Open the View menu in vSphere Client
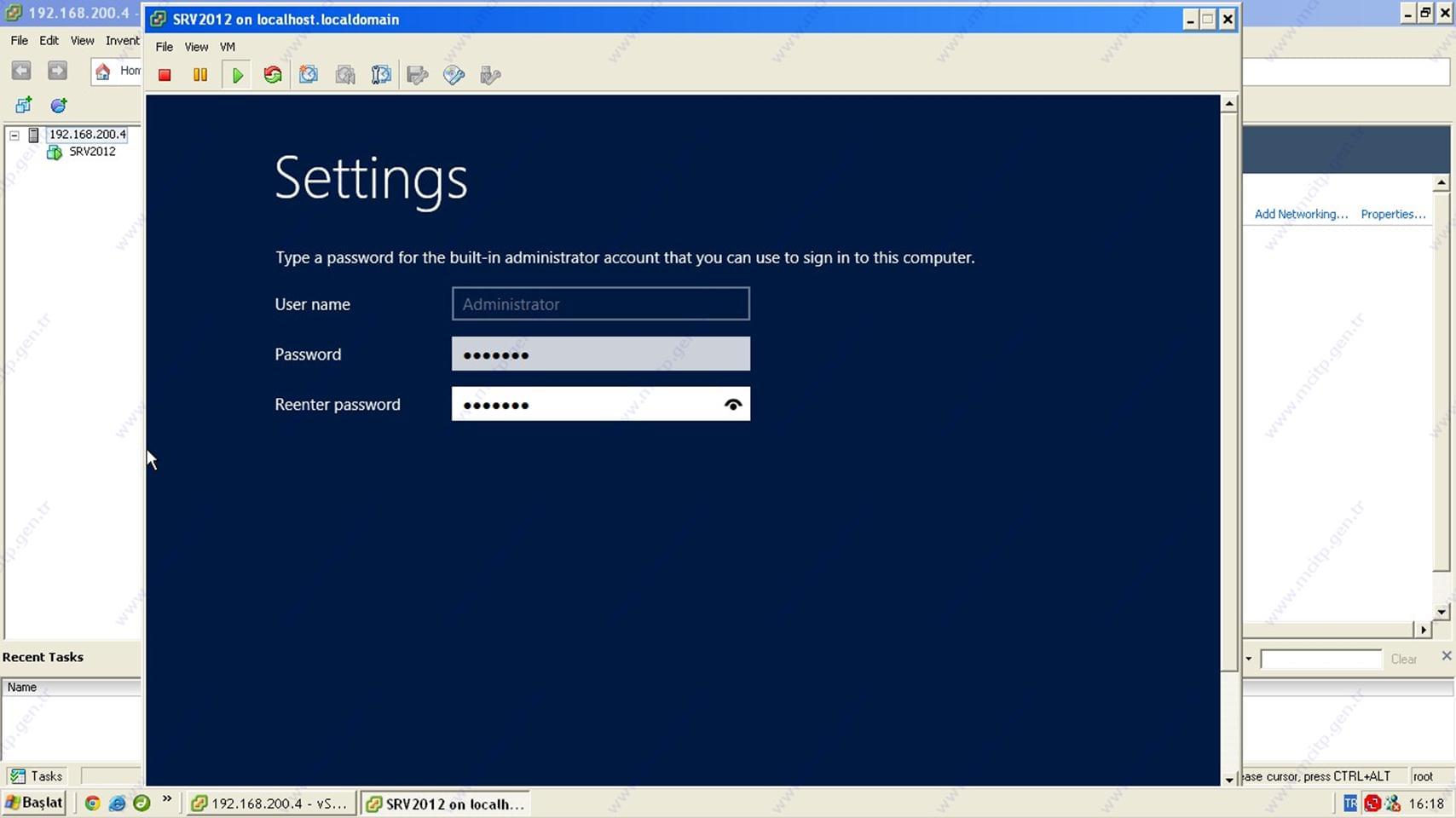Screen dimensions: 1456x818 point(82,40)
